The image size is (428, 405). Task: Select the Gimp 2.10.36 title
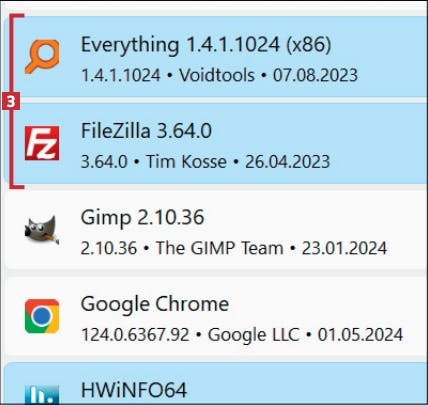point(142,218)
